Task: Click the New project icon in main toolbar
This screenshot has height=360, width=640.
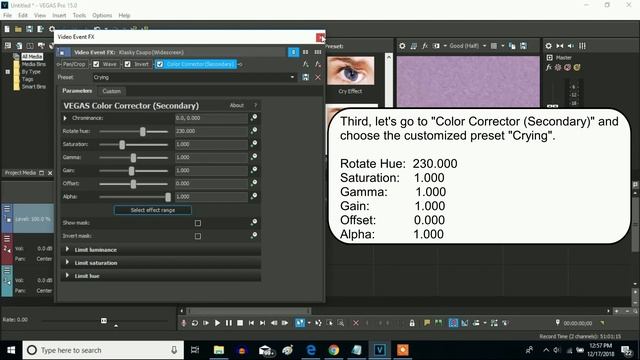Action: [7, 29]
